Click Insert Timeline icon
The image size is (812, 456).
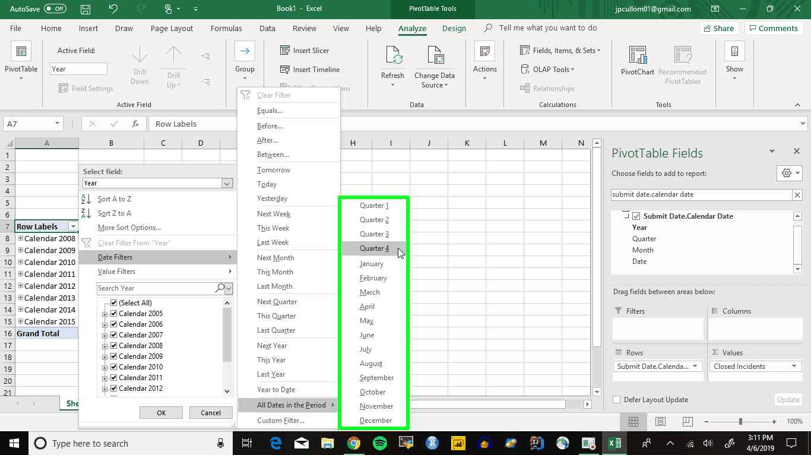pyautogui.click(x=285, y=69)
